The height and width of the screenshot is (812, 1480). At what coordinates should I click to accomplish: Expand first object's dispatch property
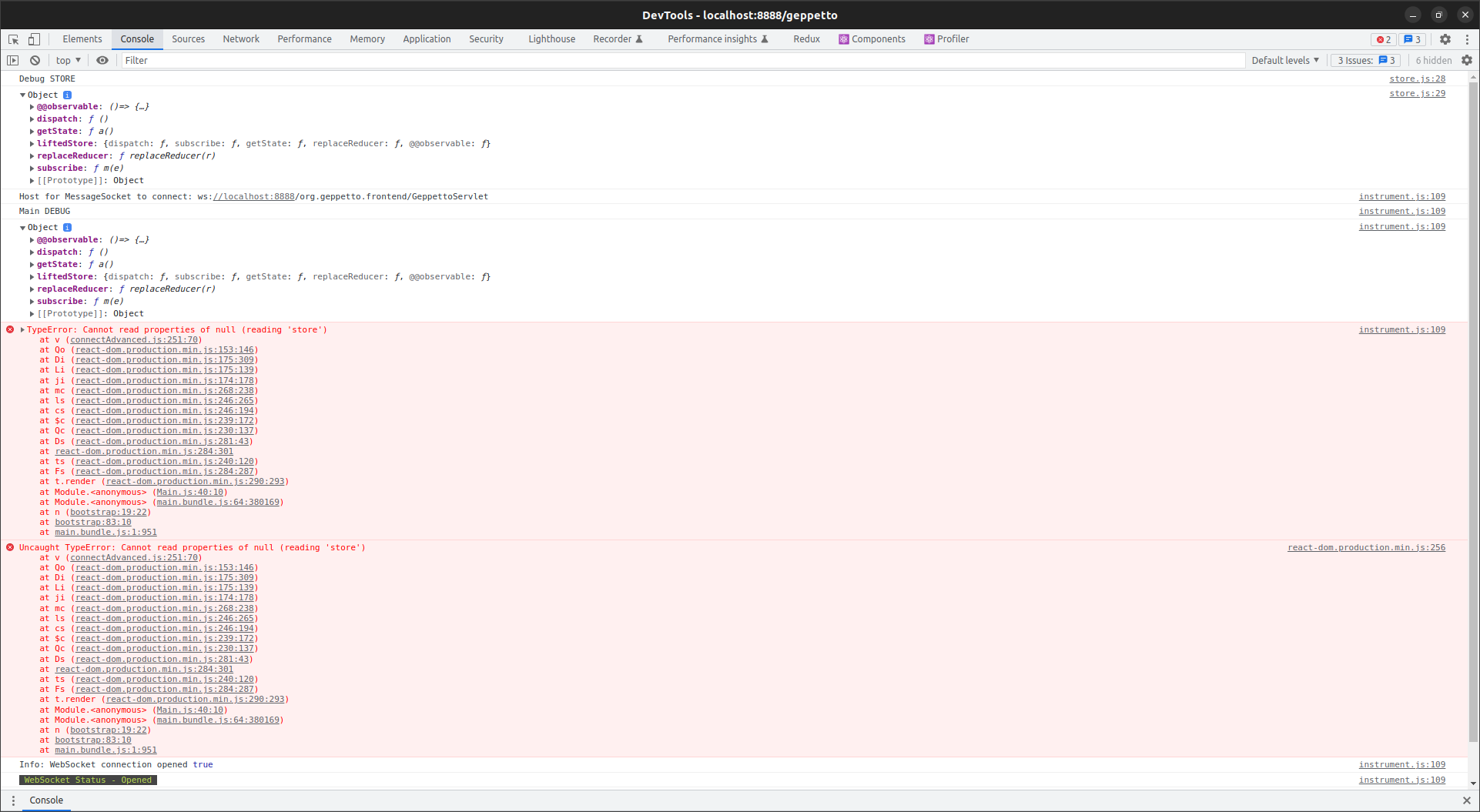[32, 119]
